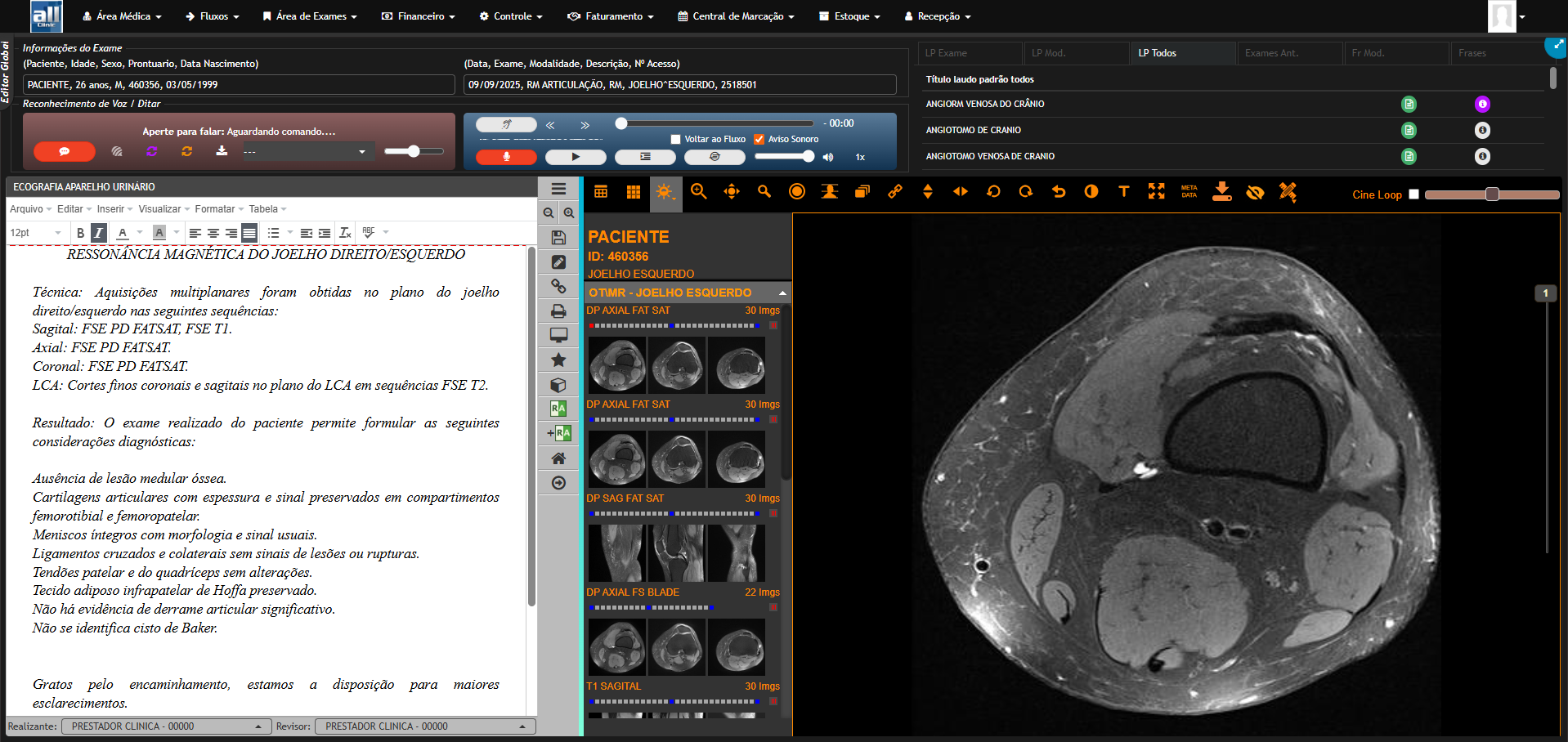Select the brightness/contrast tool in viewer toolbar

click(x=665, y=193)
